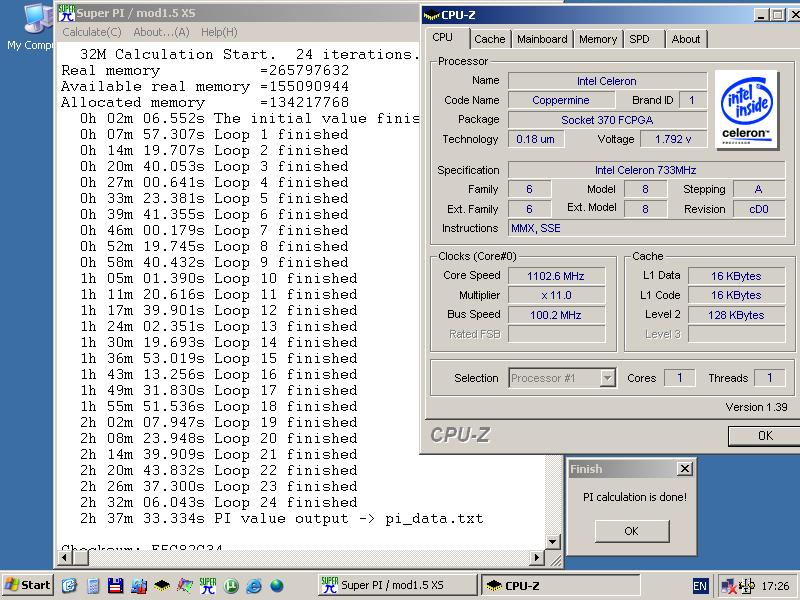Click Voltage value 1.792 v

[x=673, y=139]
